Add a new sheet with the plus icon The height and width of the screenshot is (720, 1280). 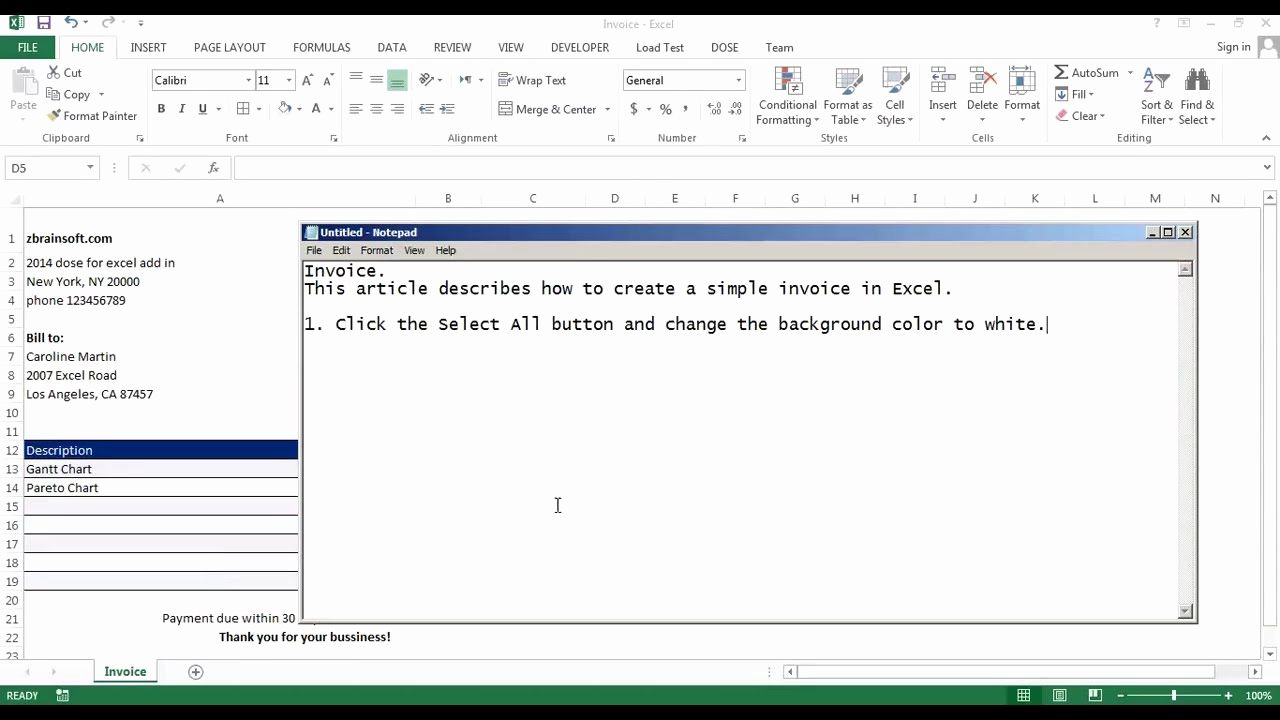pyautogui.click(x=196, y=672)
